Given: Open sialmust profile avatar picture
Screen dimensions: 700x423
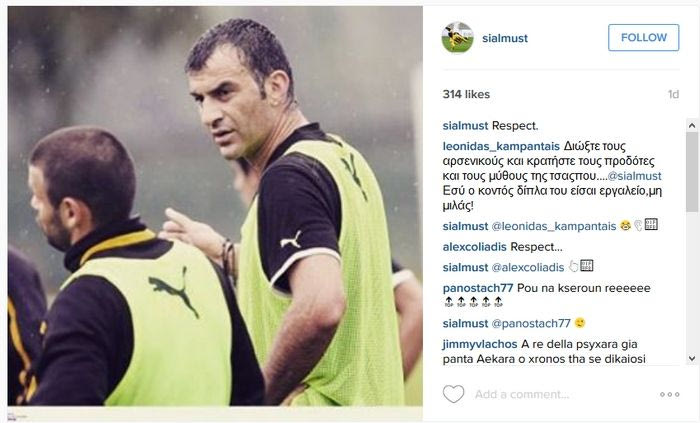Looking at the screenshot, I should (x=457, y=37).
